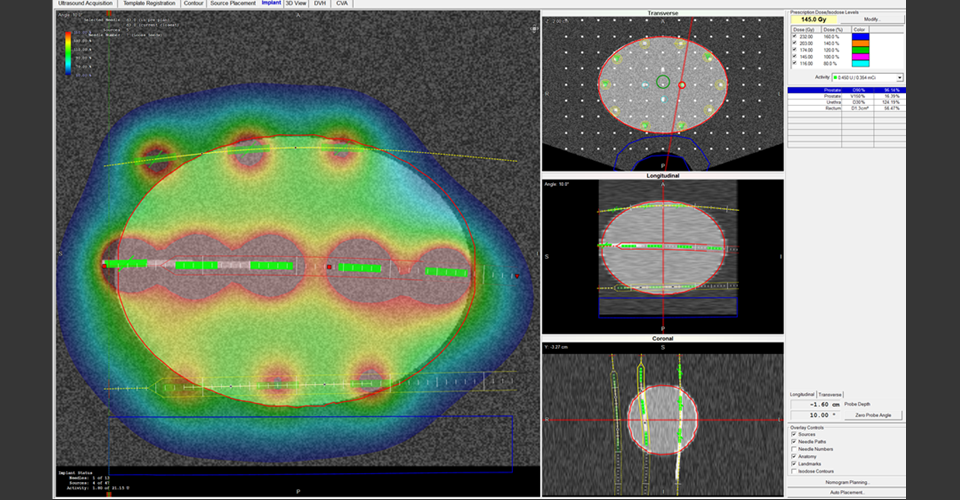Select the Prostate D90% row

tap(846, 90)
